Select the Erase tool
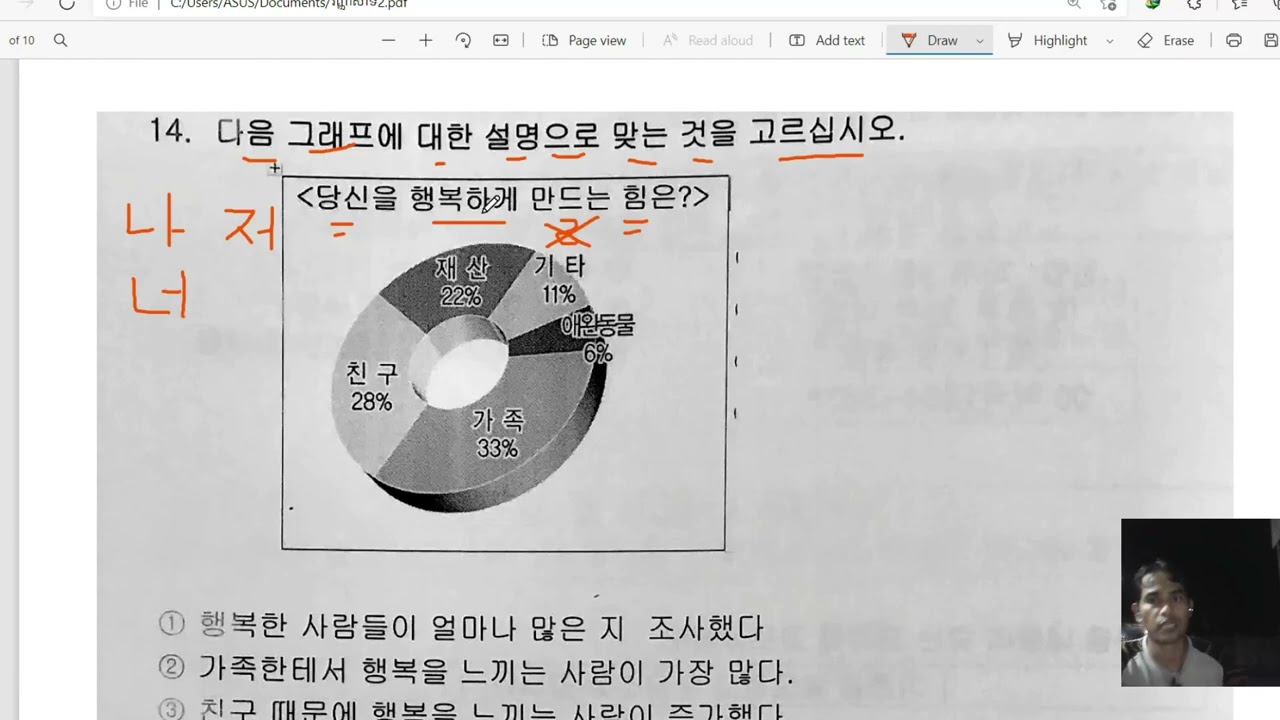Image resolution: width=1280 pixels, height=720 pixels. tap(1166, 40)
